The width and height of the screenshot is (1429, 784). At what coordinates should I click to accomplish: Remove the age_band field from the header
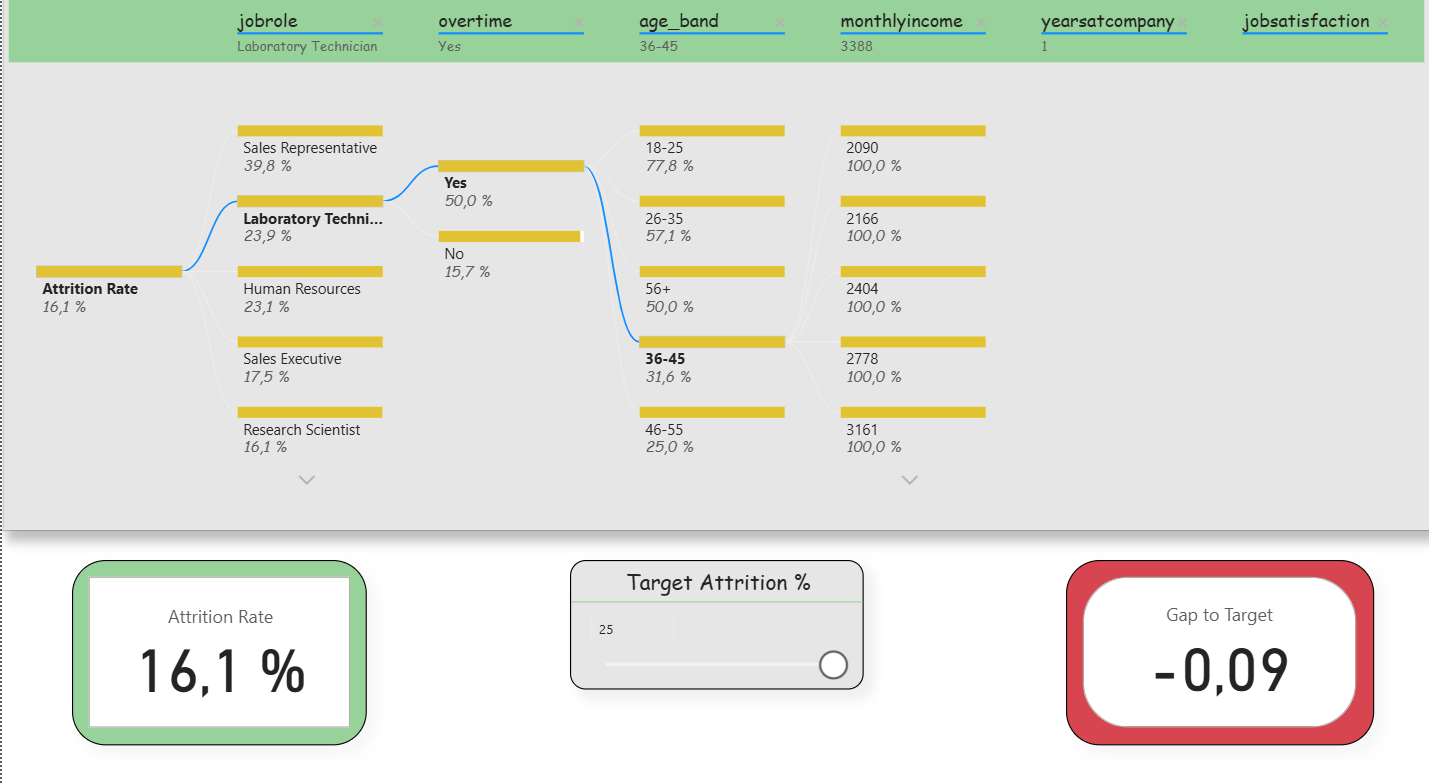click(779, 21)
